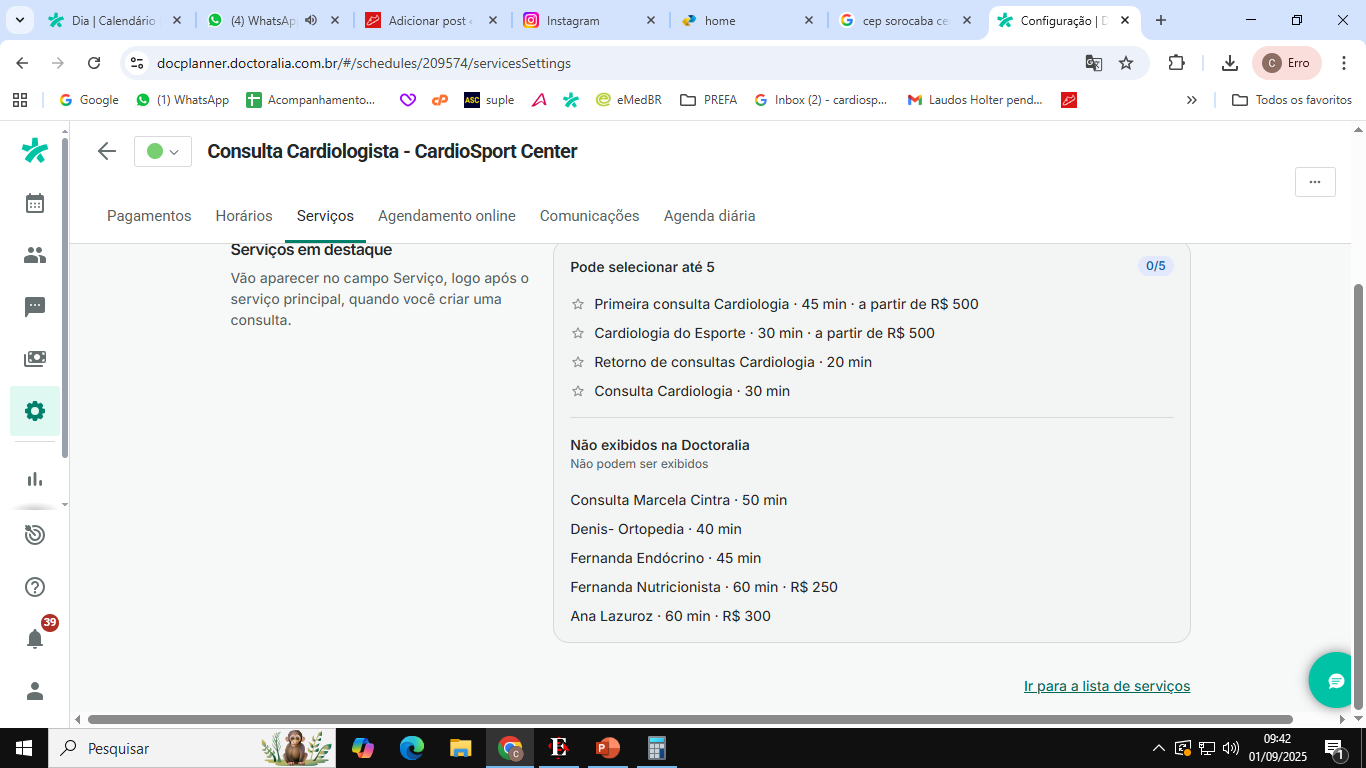The width and height of the screenshot is (1366, 768).
Task: Star the Primeira consulta Cardiologia service
Action: click(577, 304)
